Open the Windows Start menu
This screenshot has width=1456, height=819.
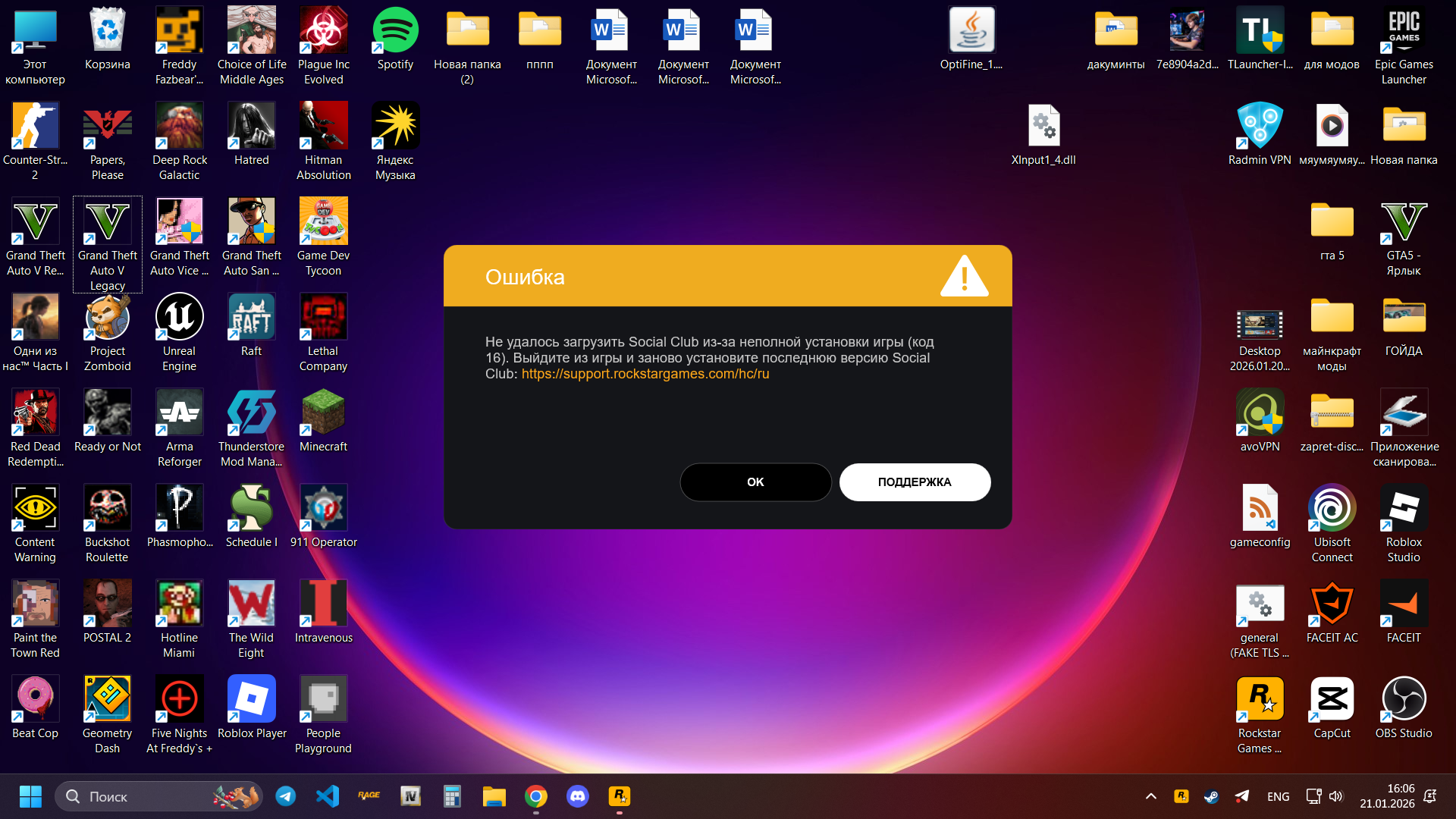pos(30,796)
